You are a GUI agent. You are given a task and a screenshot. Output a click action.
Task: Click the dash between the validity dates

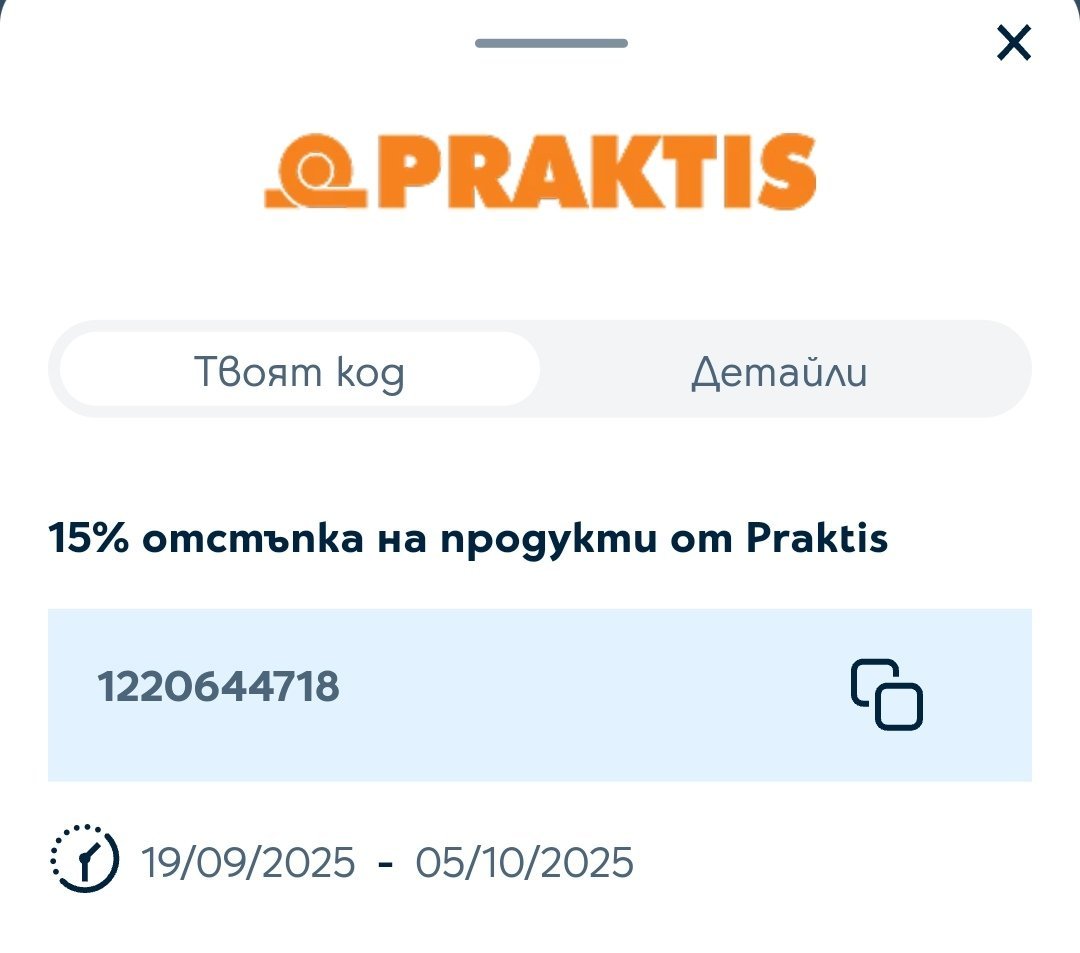(x=386, y=863)
